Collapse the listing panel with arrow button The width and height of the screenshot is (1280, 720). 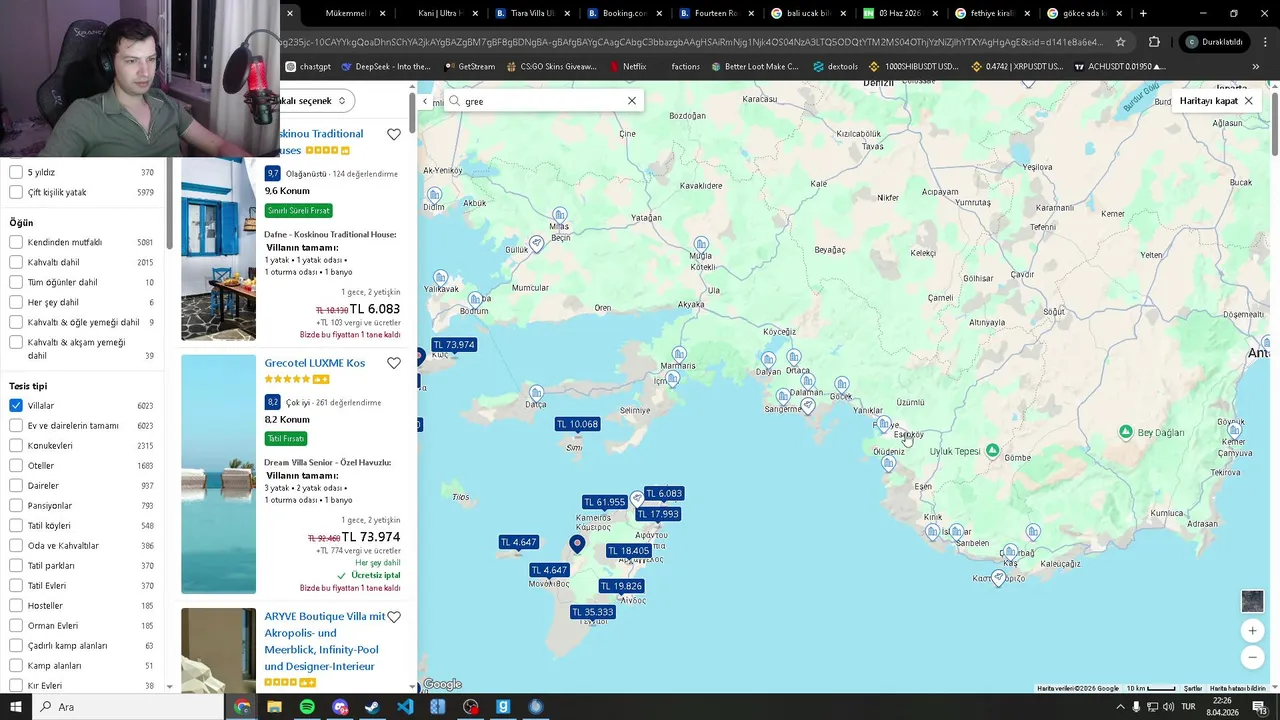pyautogui.click(x=425, y=101)
